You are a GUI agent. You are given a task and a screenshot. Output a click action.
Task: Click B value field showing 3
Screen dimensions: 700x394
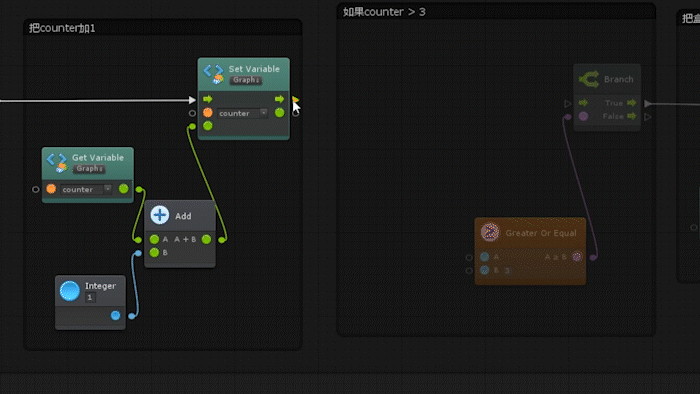[x=507, y=270]
